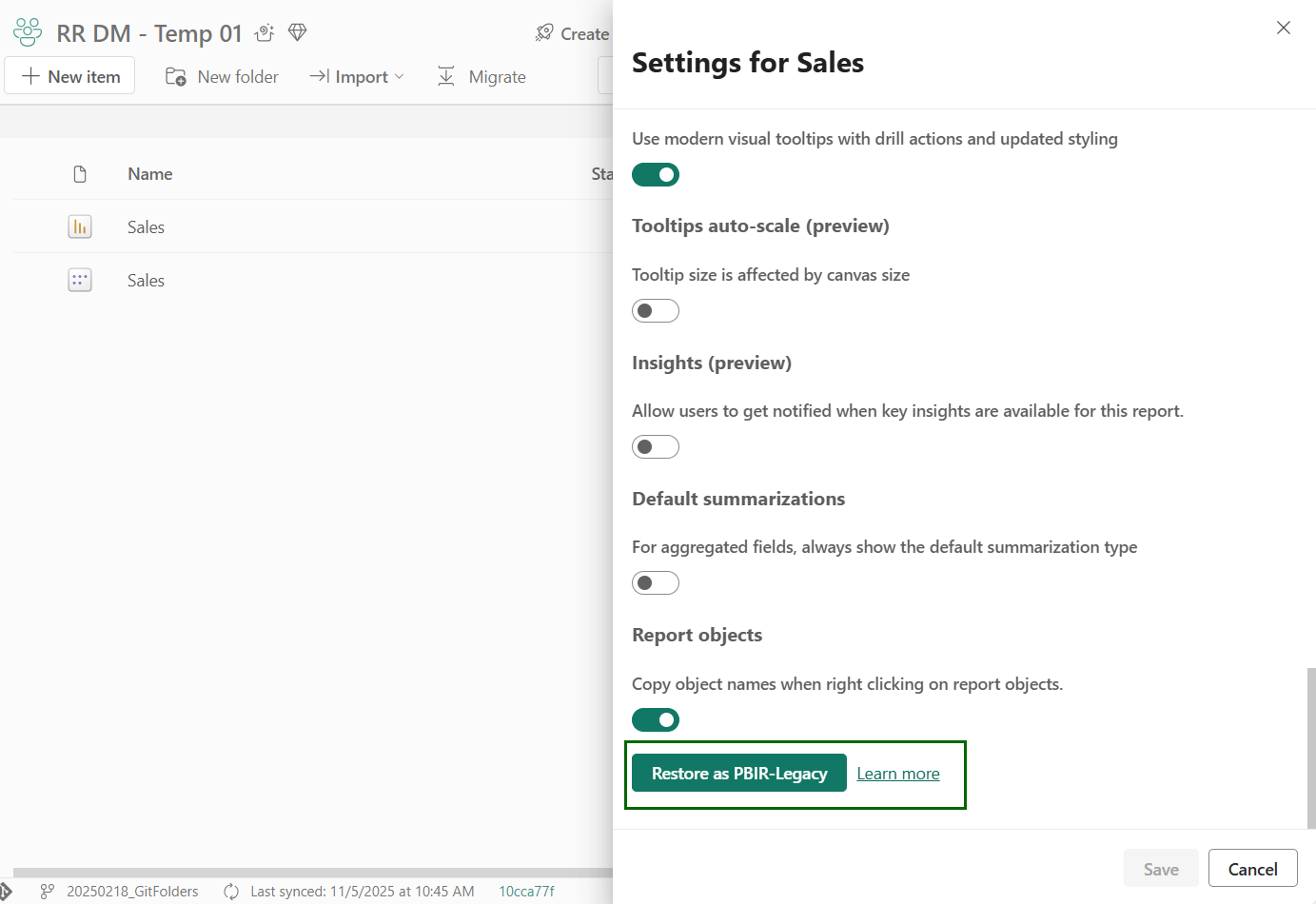Image resolution: width=1316 pixels, height=904 pixels.
Task: Cancel the Sales settings changes
Action: [x=1252, y=868]
